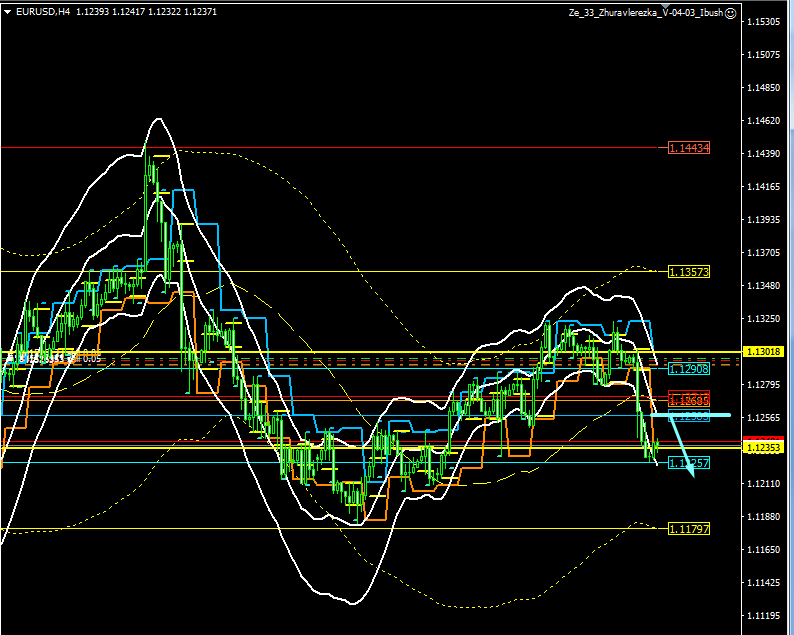This screenshot has height=635, width=794.
Task: Click the low price value 1.12322
Action: (165, 12)
